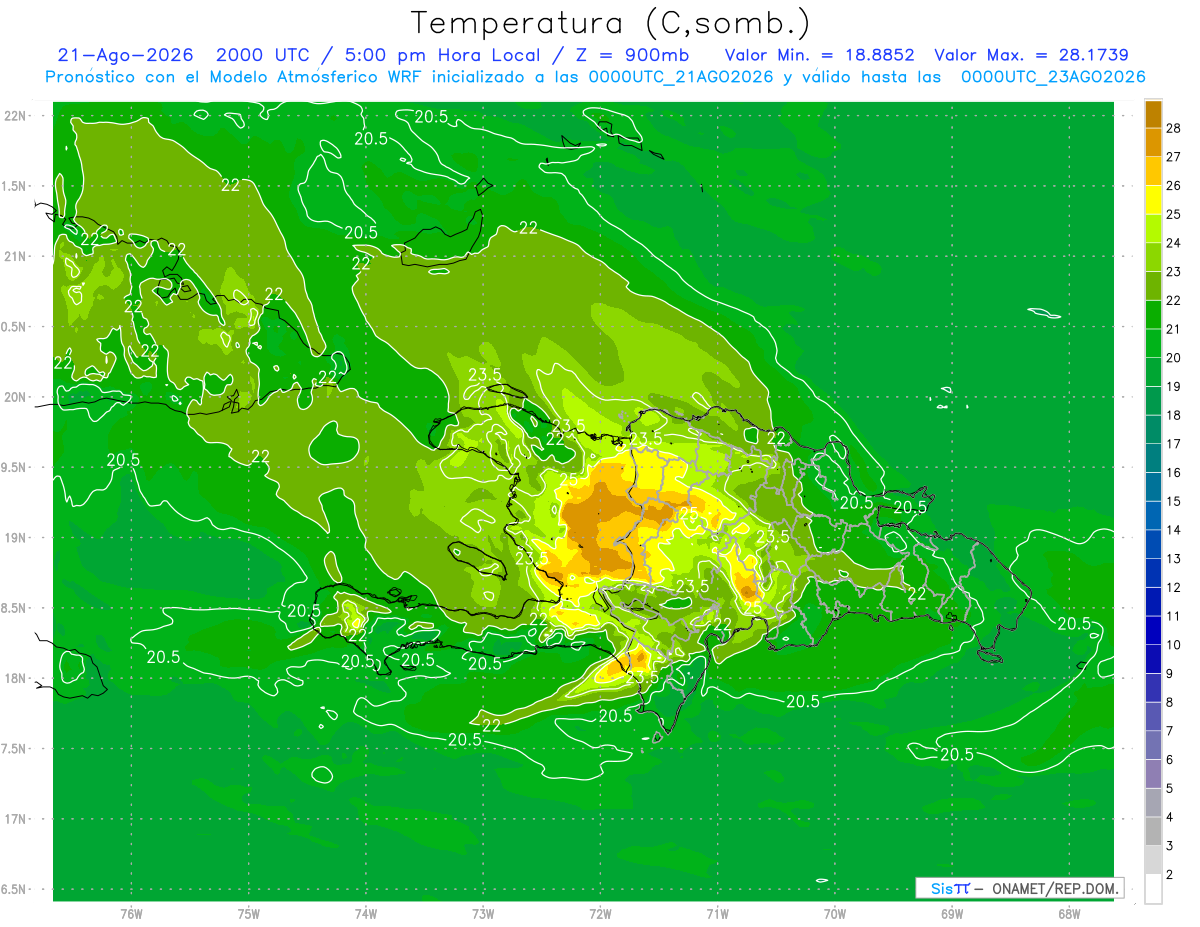Click the "19N" latitude axis label
This screenshot has width=1200, height=927.
pyautogui.click(x=17, y=538)
